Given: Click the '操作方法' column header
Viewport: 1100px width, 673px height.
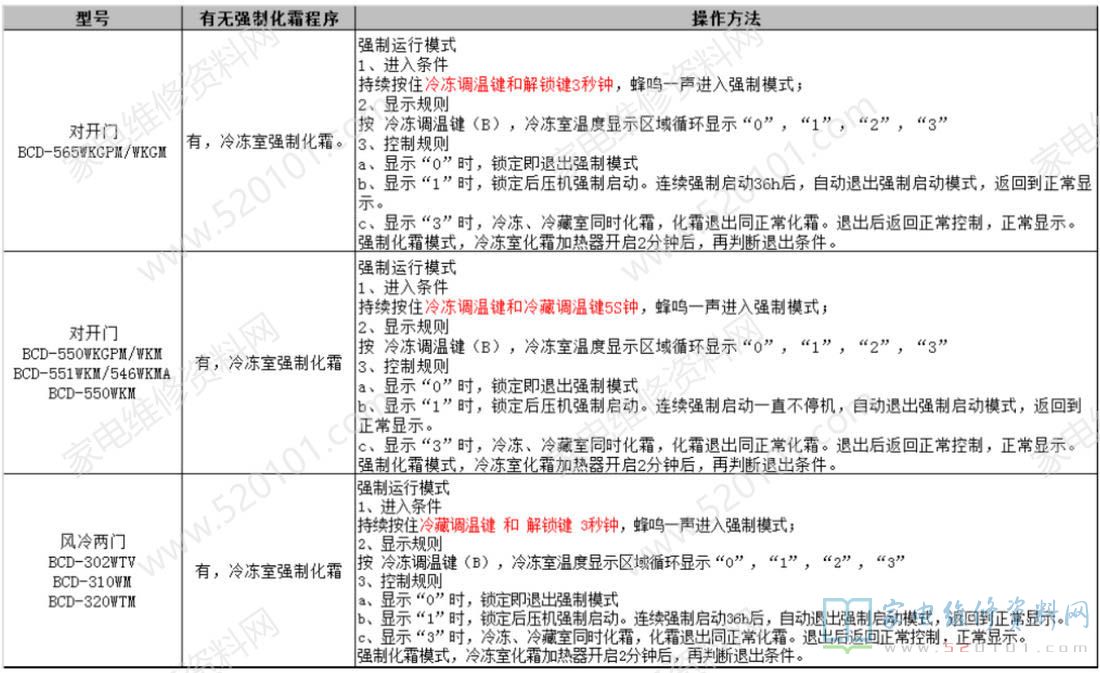Looking at the screenshot, I should point(726,18).
